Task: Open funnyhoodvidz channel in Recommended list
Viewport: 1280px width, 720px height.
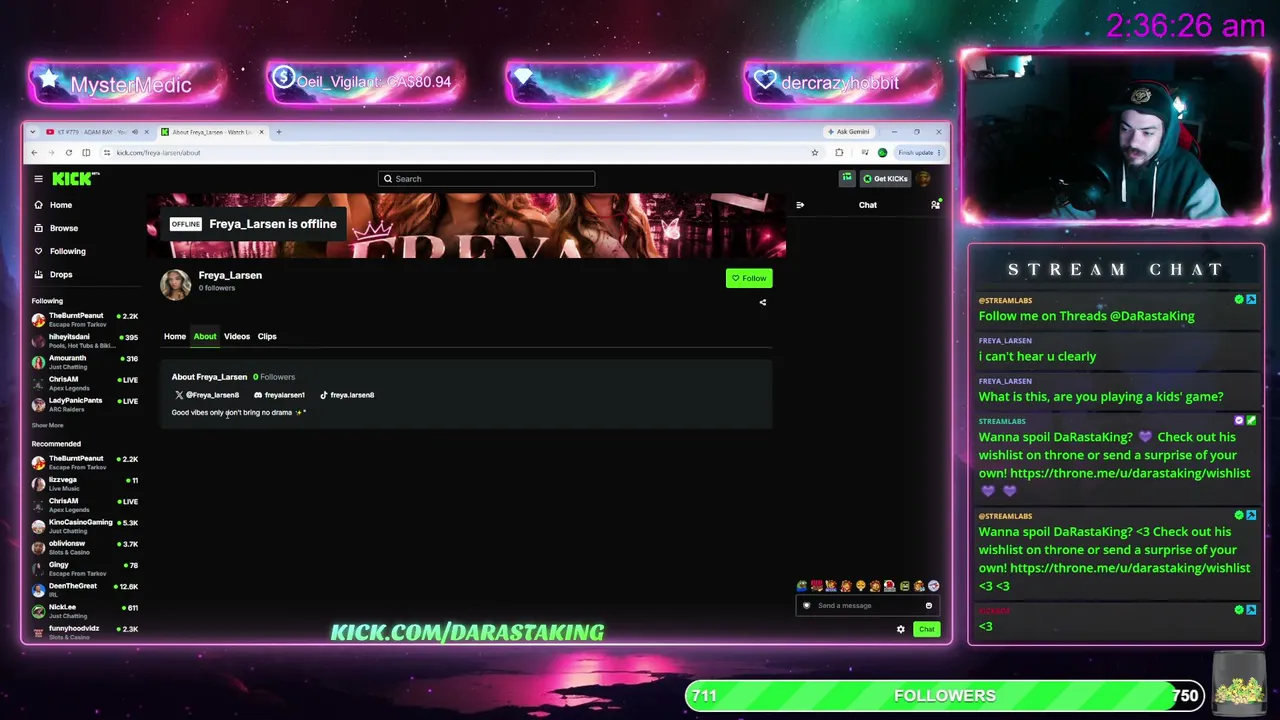Action: [x=85, y=632]
